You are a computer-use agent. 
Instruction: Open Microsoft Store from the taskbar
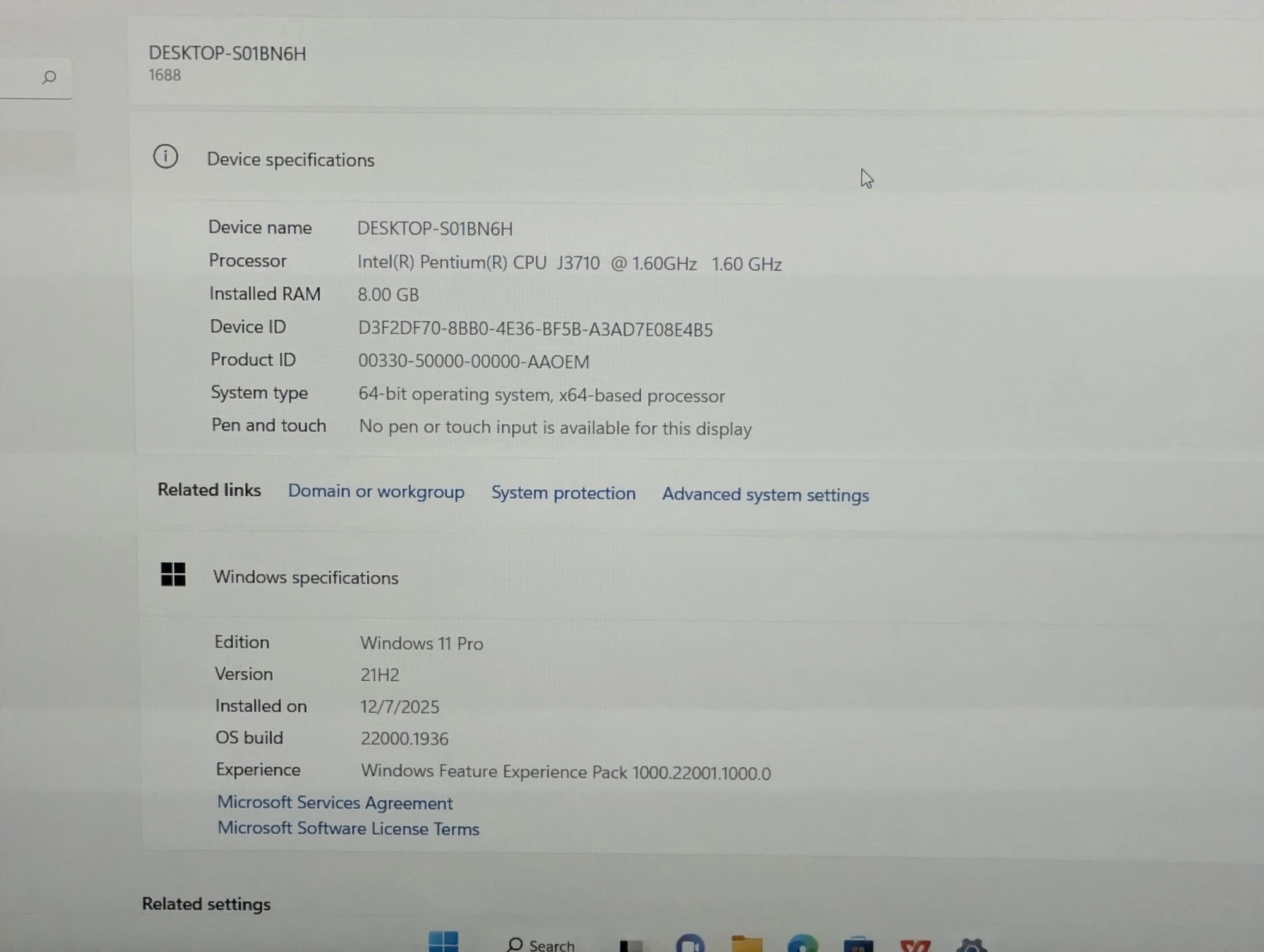[x=858, y=944]
